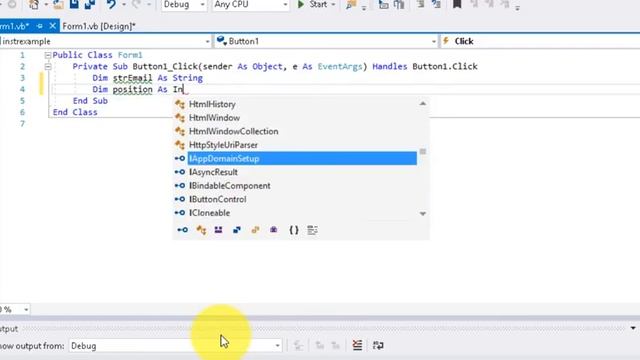Image resolution: width=640 pixels, height=360 pixels.
Task: Toggle the structures filter in IntelliSense
Action: pyautogui.click(x=237, y=230)
